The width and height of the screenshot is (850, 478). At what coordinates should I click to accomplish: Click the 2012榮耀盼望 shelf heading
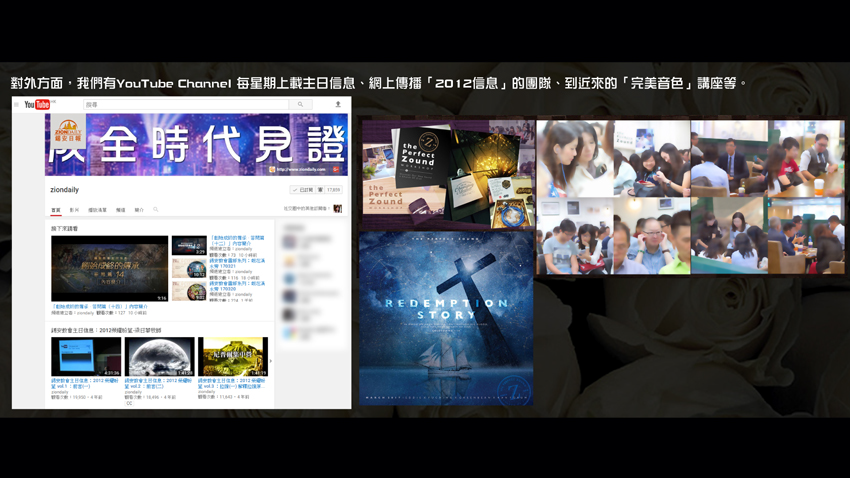pos(106,330)
